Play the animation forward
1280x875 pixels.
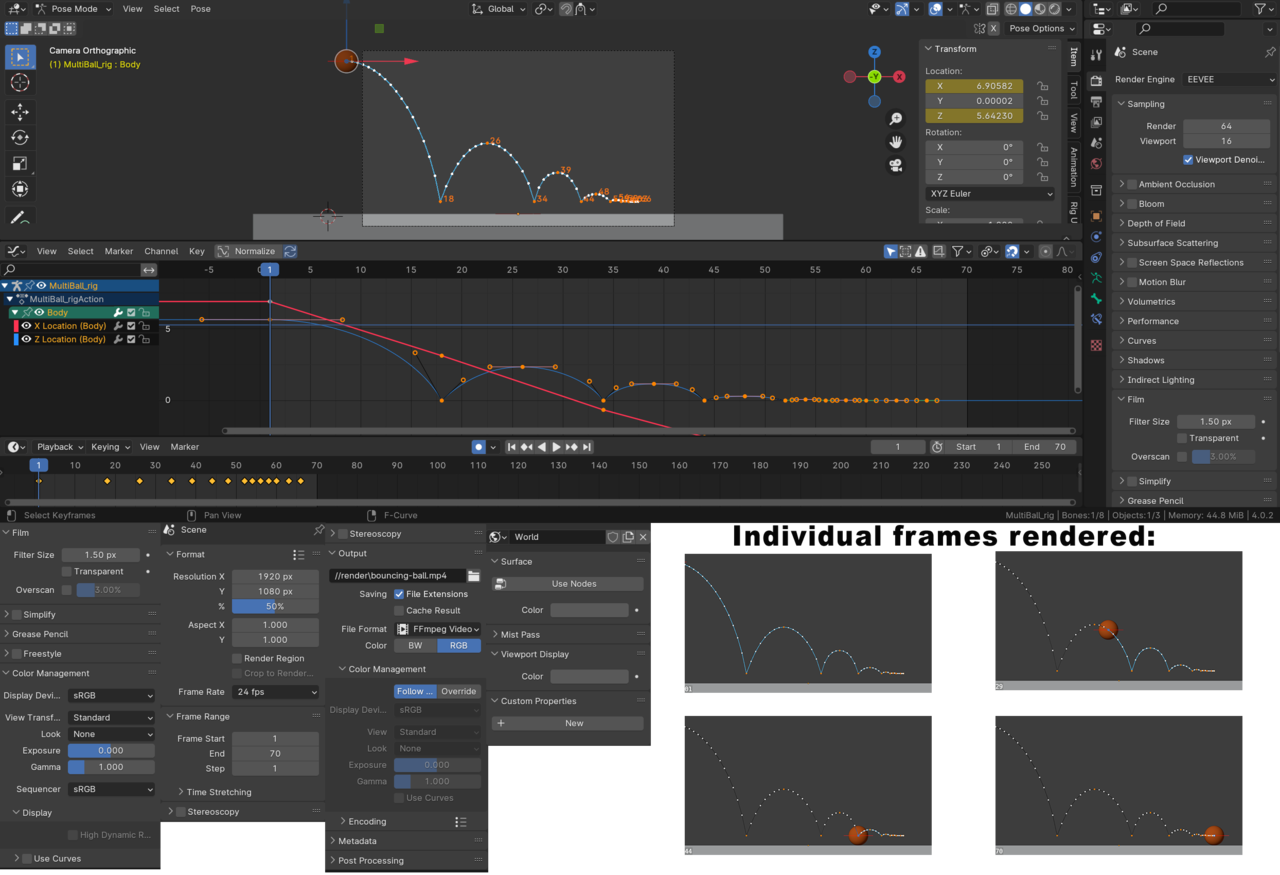pos(557,447)
